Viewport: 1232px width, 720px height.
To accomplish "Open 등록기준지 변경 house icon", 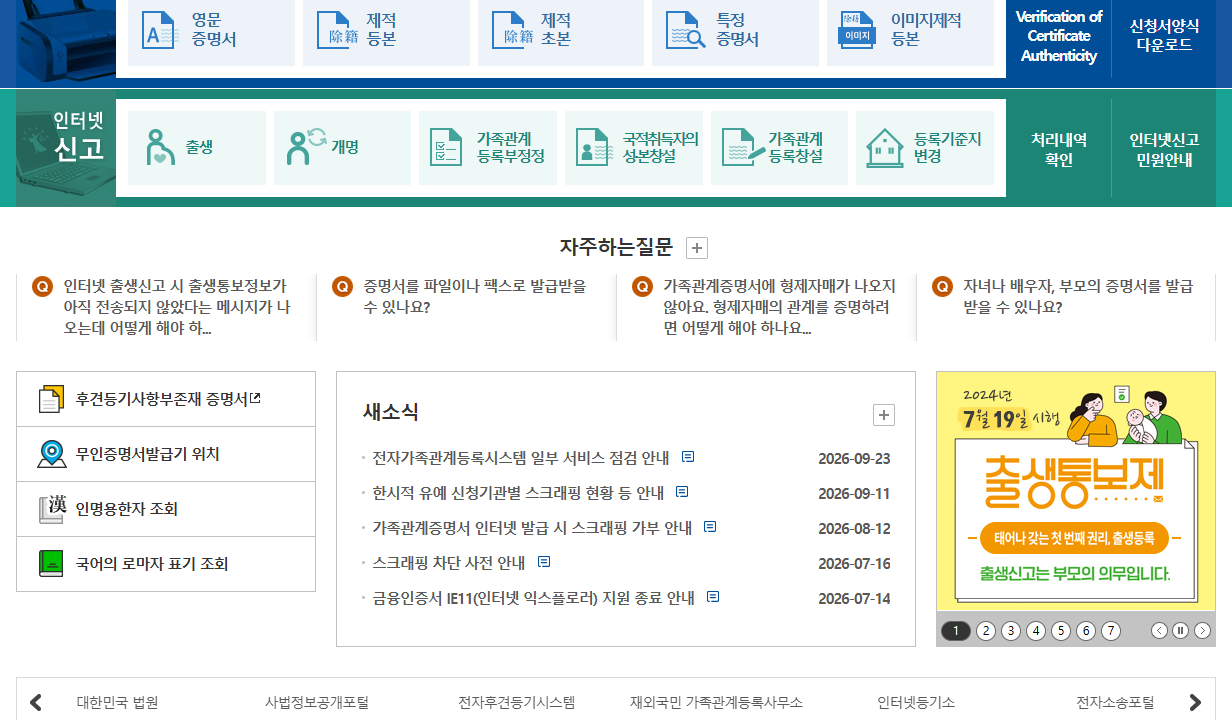I will (x=885, y=147).
